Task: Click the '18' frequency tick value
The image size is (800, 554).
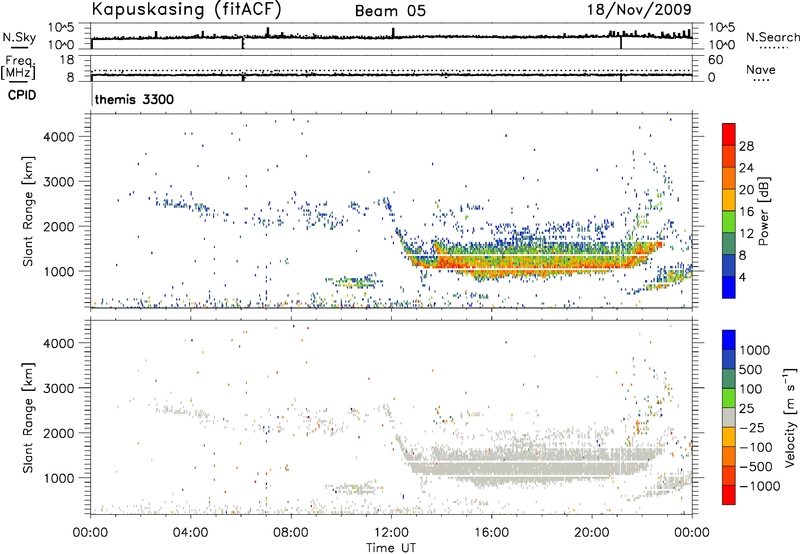Action: [66, 60]
